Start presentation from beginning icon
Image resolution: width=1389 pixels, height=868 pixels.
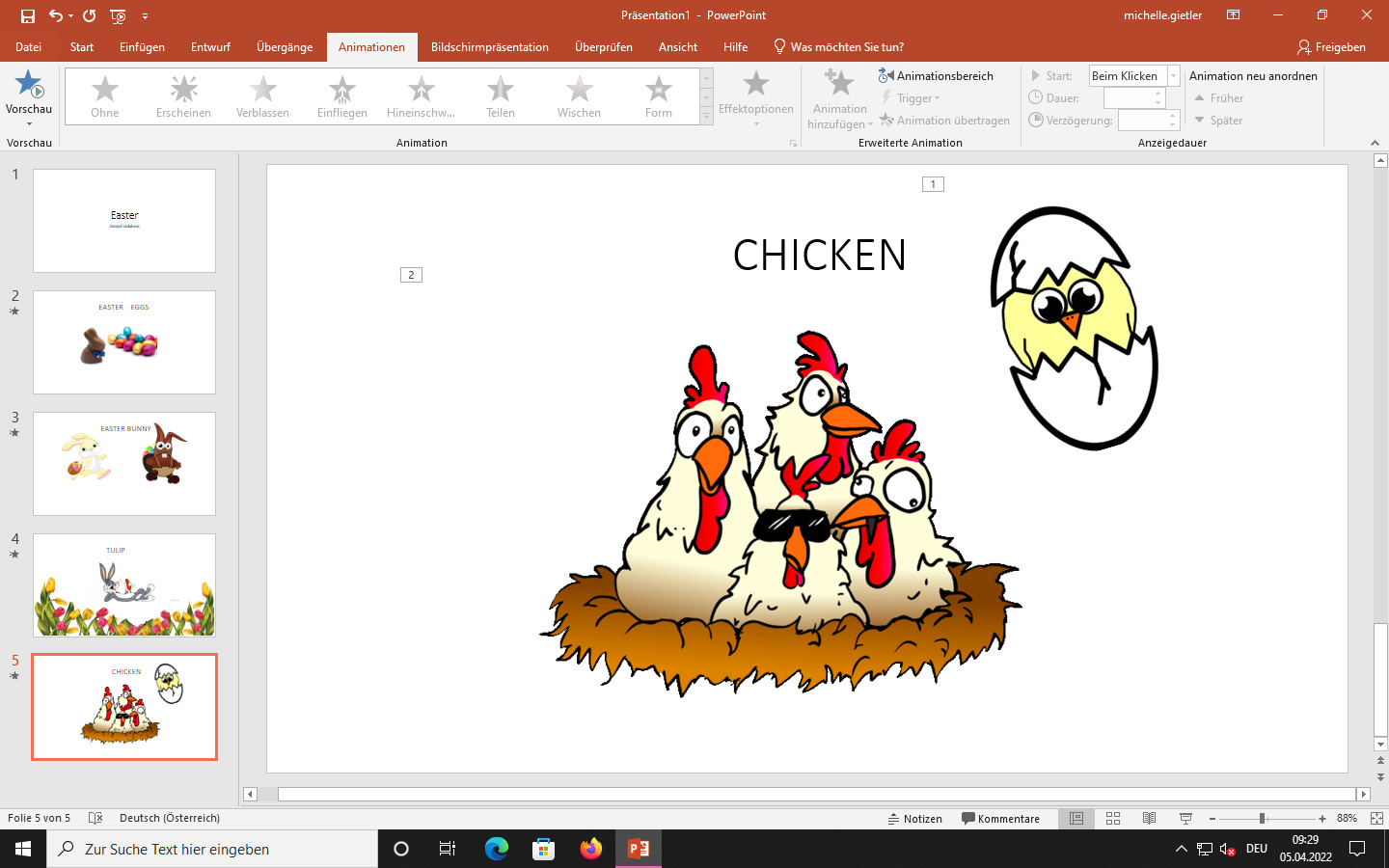coord(118,15)
